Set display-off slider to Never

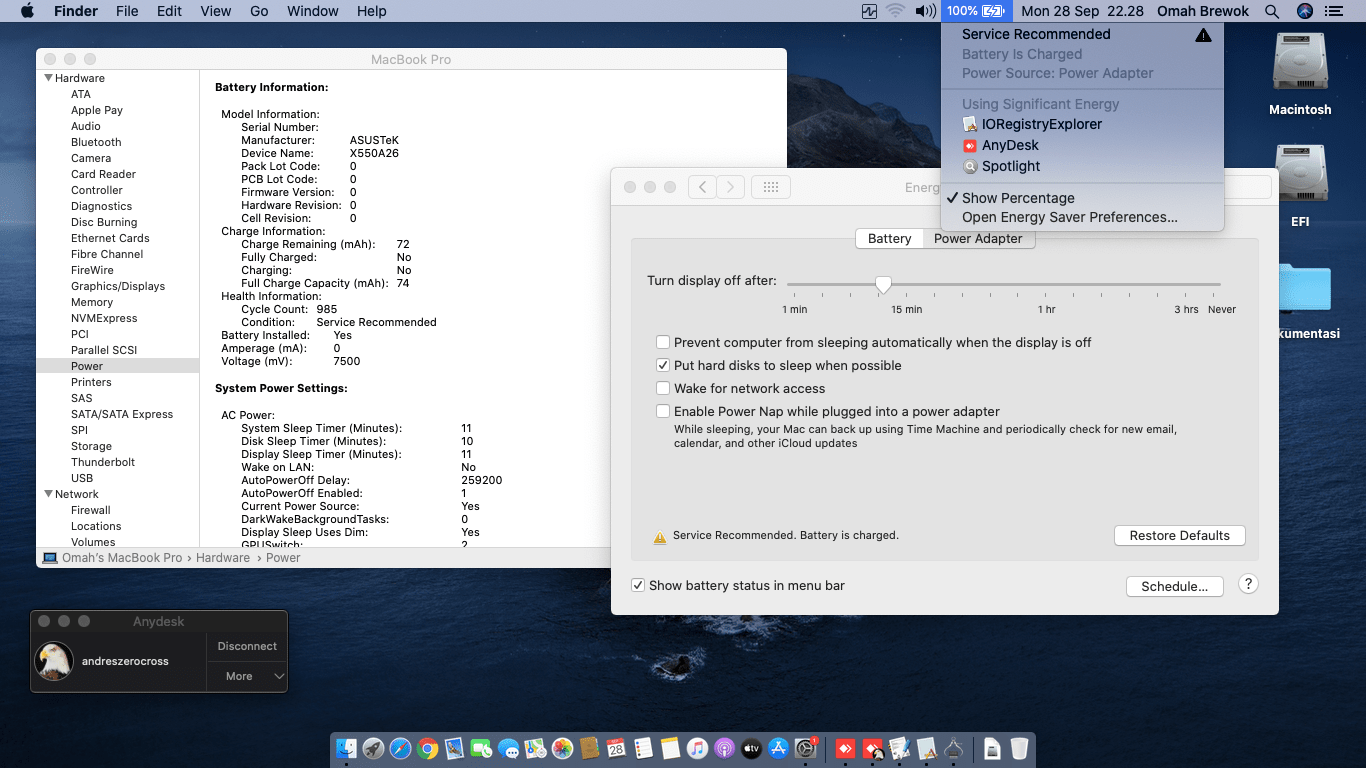click(1220, 285)
